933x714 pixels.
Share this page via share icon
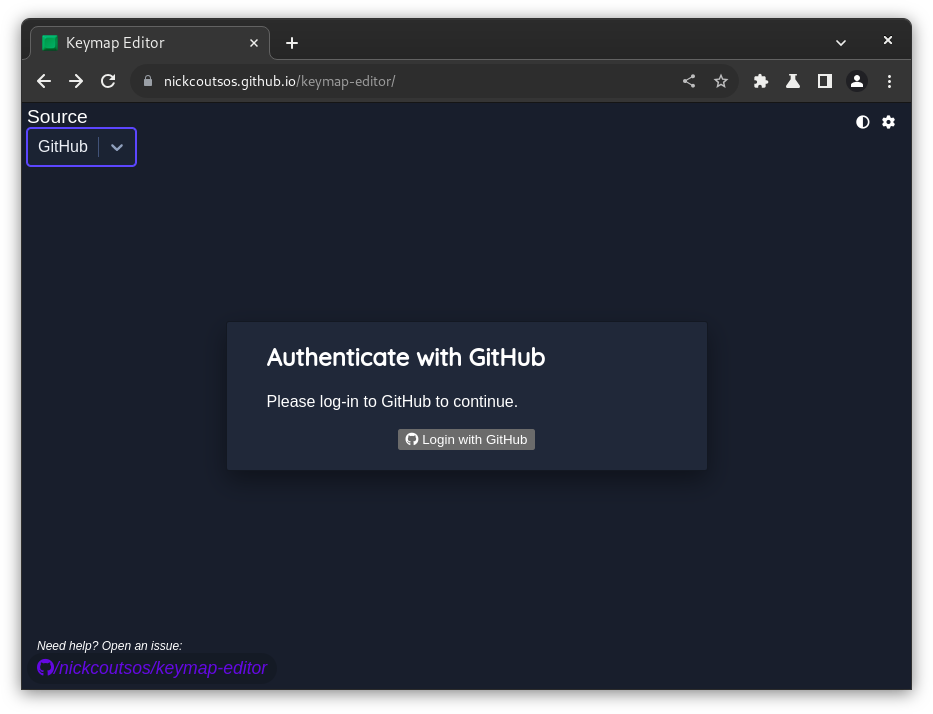click(689, 81)
